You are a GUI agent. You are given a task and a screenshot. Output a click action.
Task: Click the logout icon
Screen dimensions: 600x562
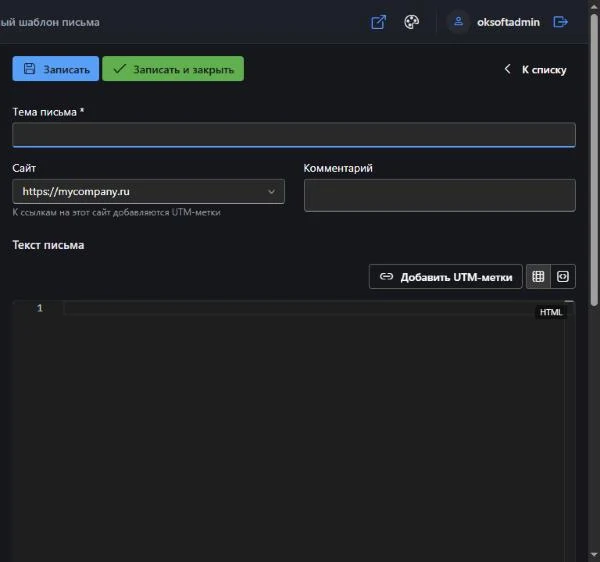coord(561,22)
